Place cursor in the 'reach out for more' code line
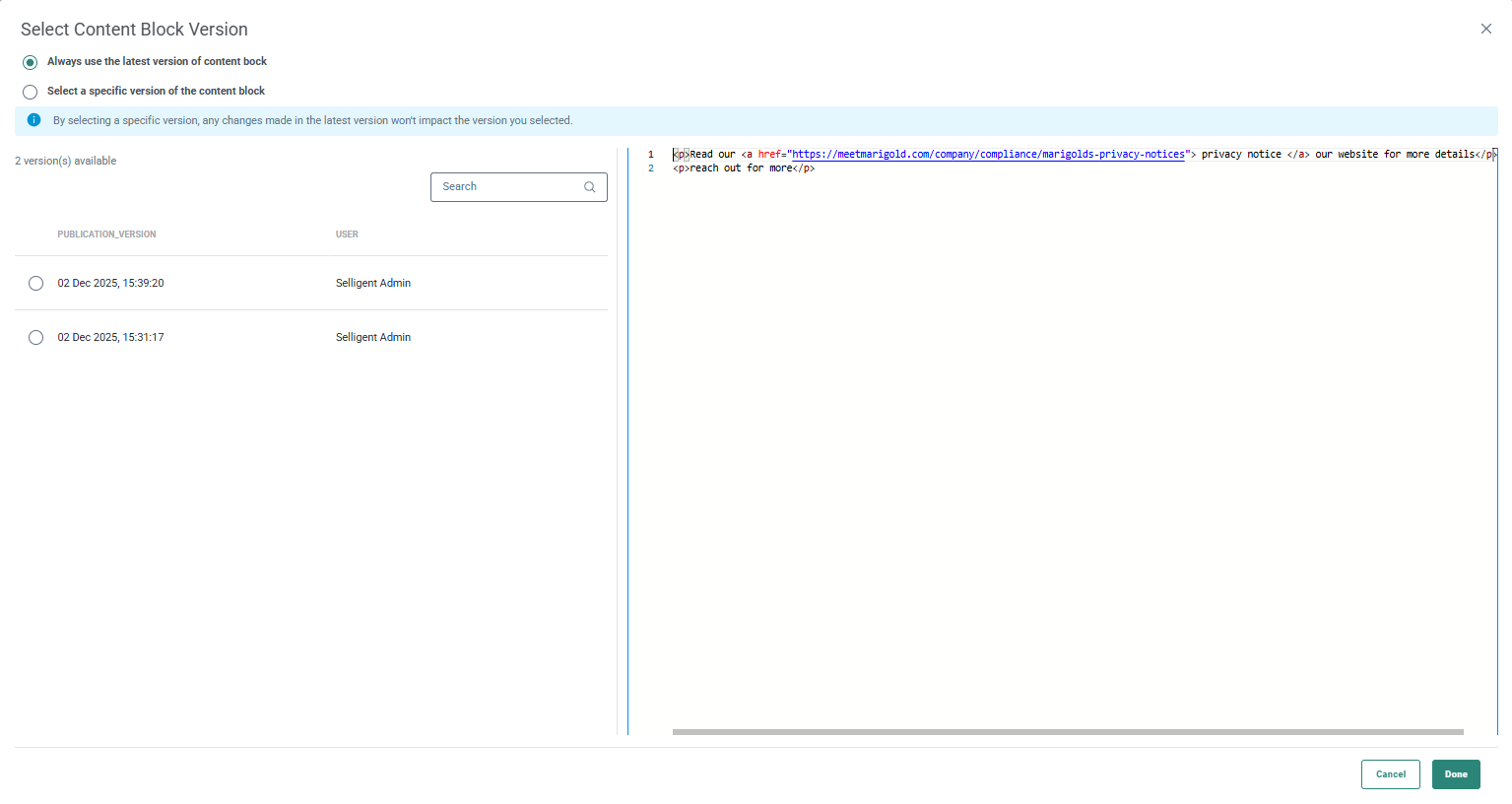Screen dimensions: 1512x804 pyautogui.click(x=744, y=168)
